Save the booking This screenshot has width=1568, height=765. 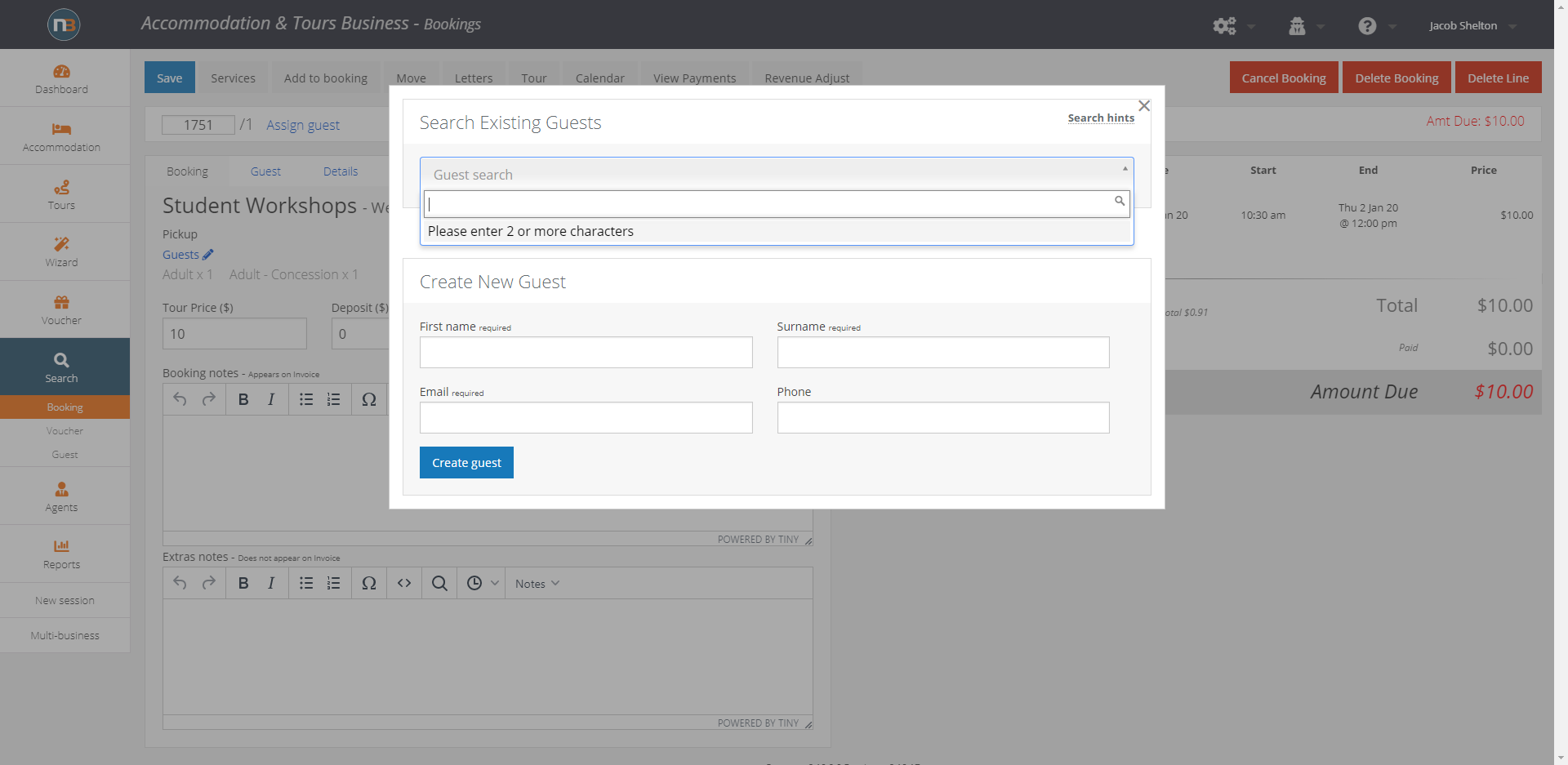click(x=170, y=78)
